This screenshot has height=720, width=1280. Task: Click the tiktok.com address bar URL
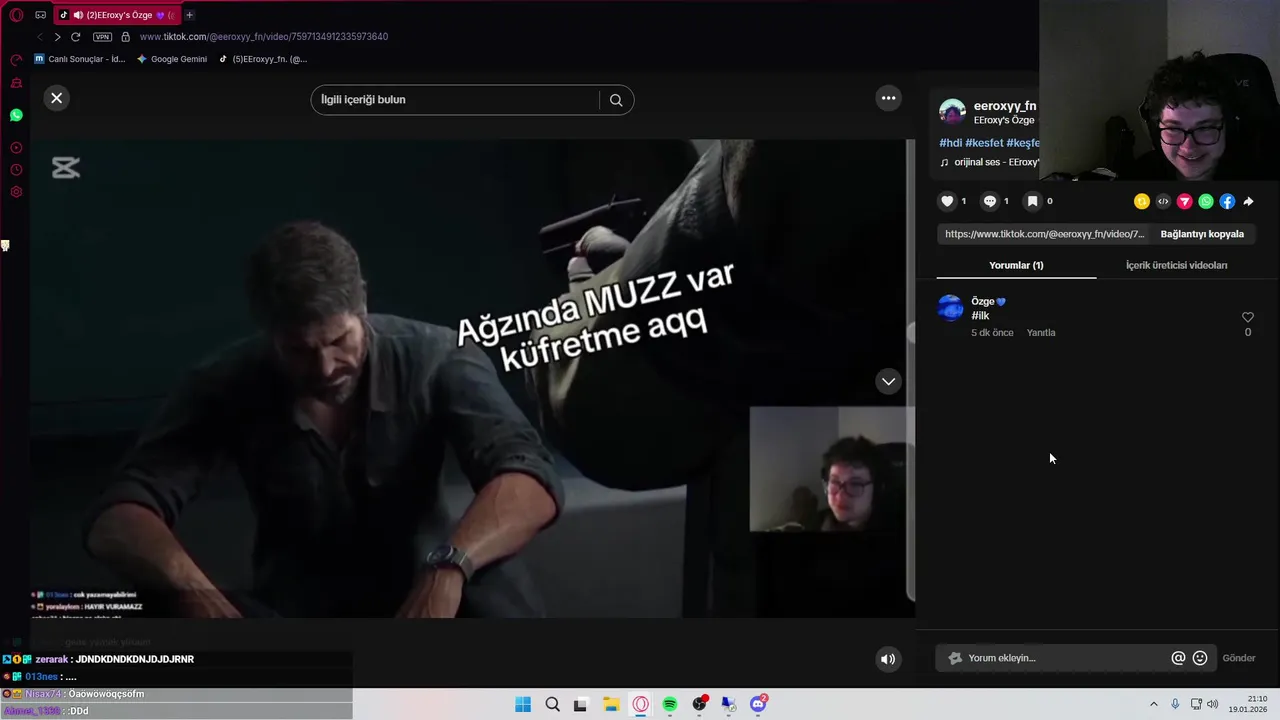(x=264, y=37)
